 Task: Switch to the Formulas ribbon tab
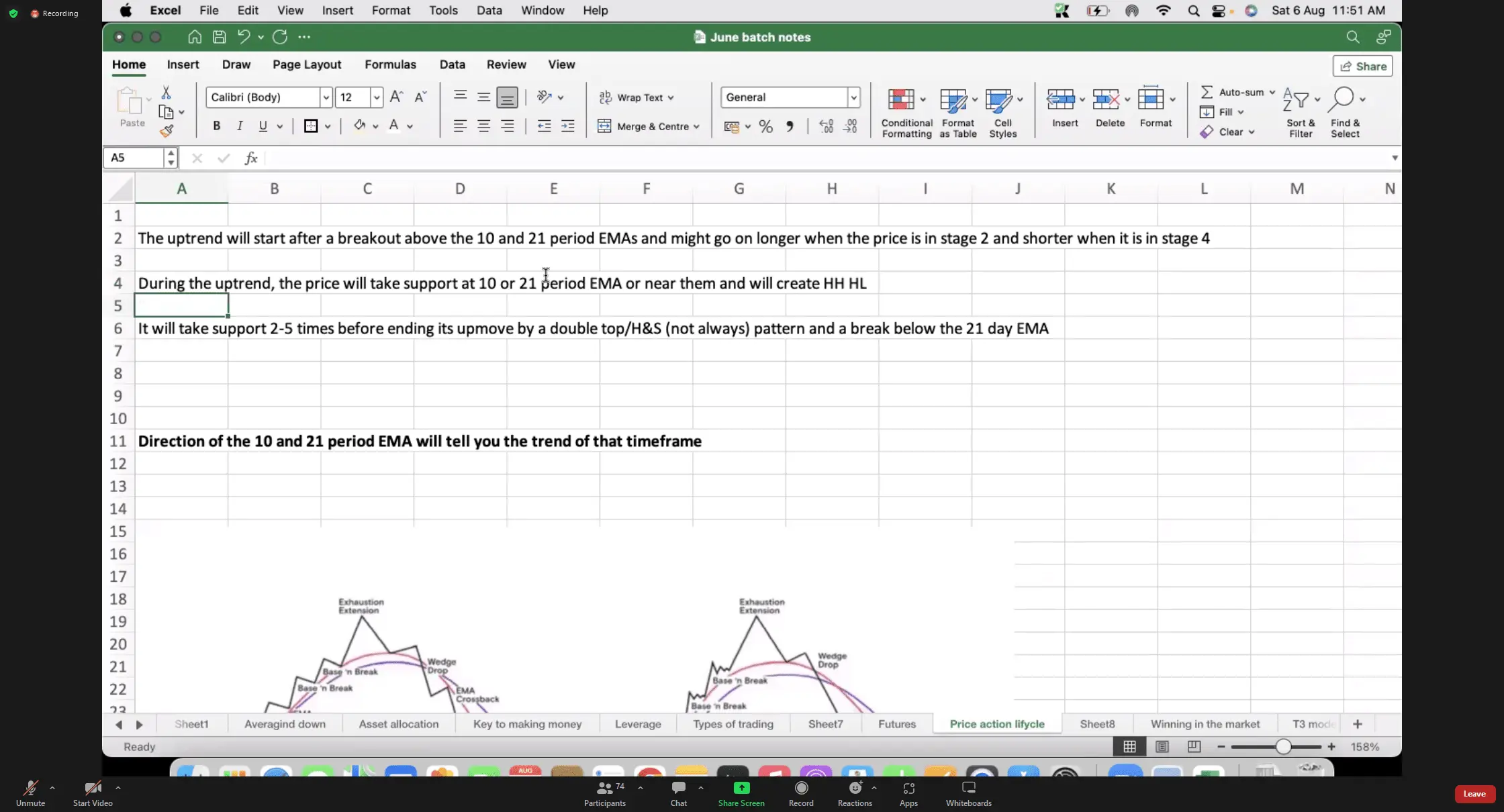pyautogui.click(x=390, y=64)
